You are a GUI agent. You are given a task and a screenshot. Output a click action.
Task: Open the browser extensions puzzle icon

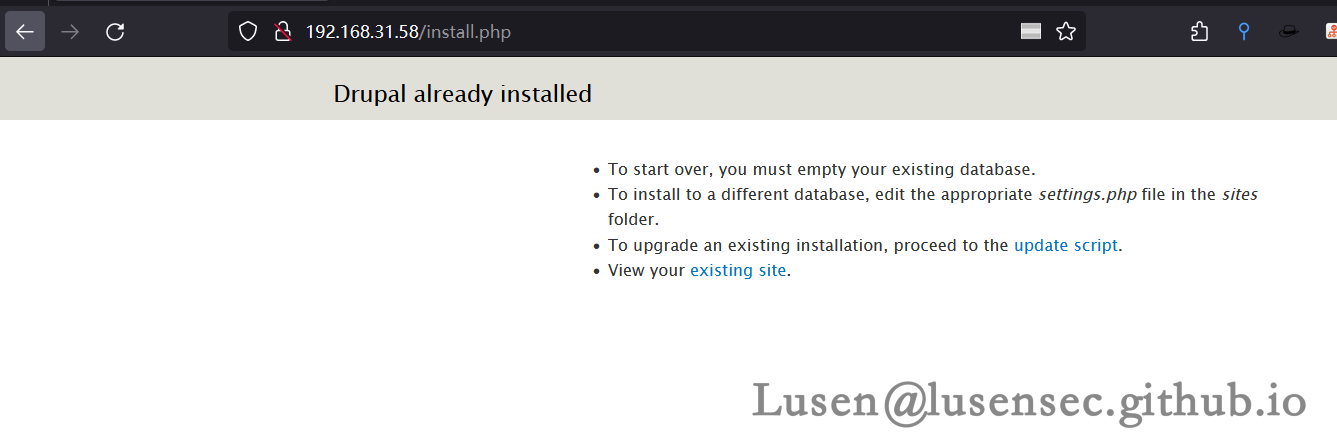click(1199, 32)
